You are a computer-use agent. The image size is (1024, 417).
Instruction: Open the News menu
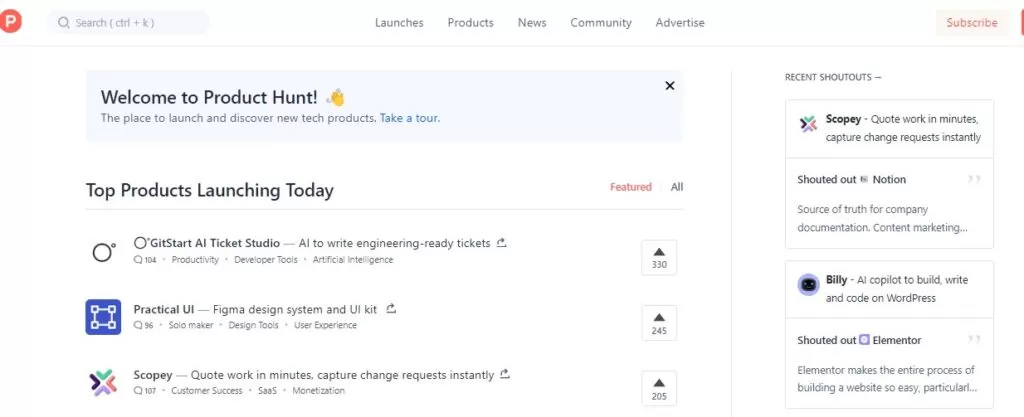(532, 23)
